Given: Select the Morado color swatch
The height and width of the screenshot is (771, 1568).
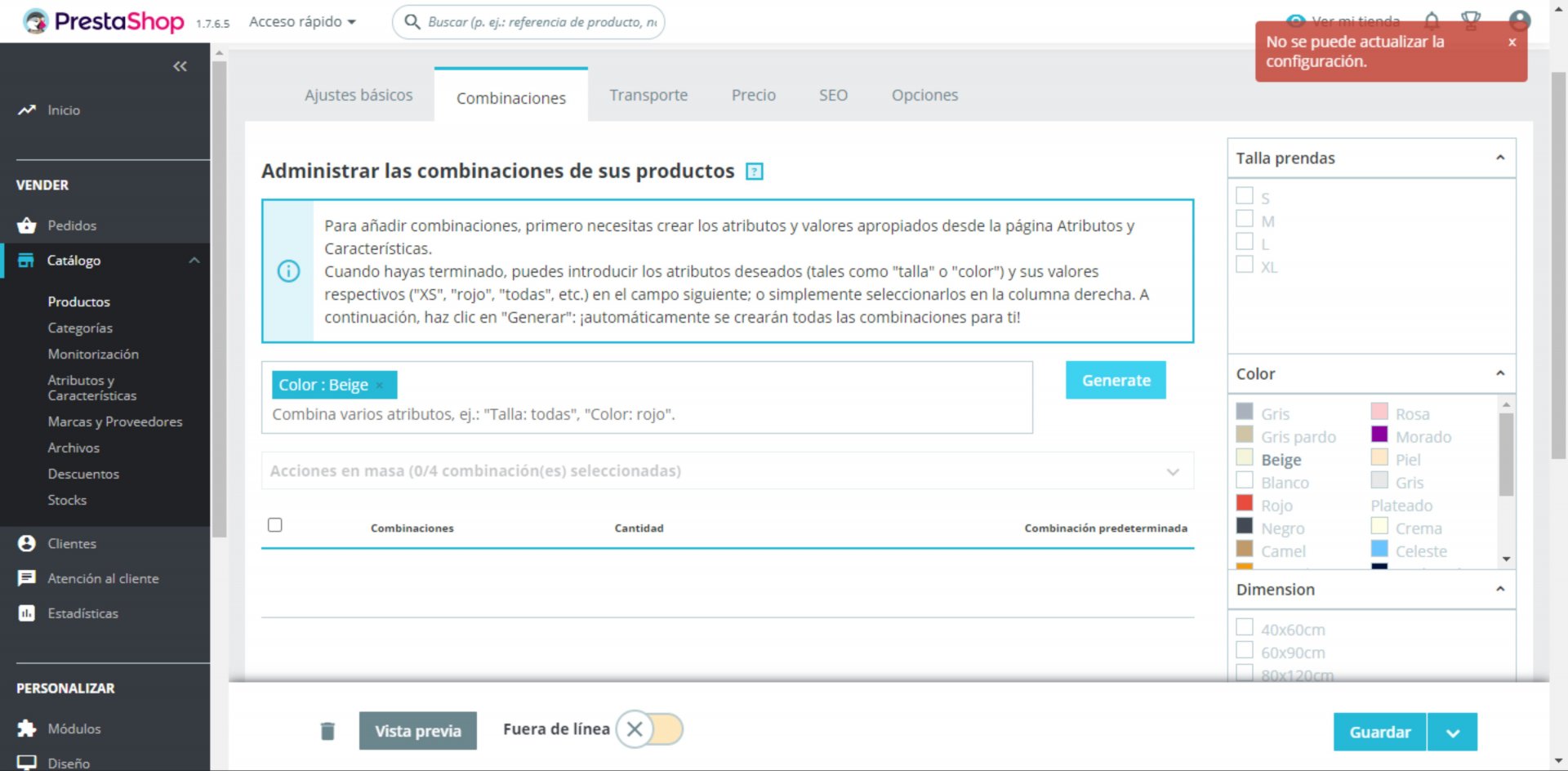Looking at the screenshot, I should 1379,435.
